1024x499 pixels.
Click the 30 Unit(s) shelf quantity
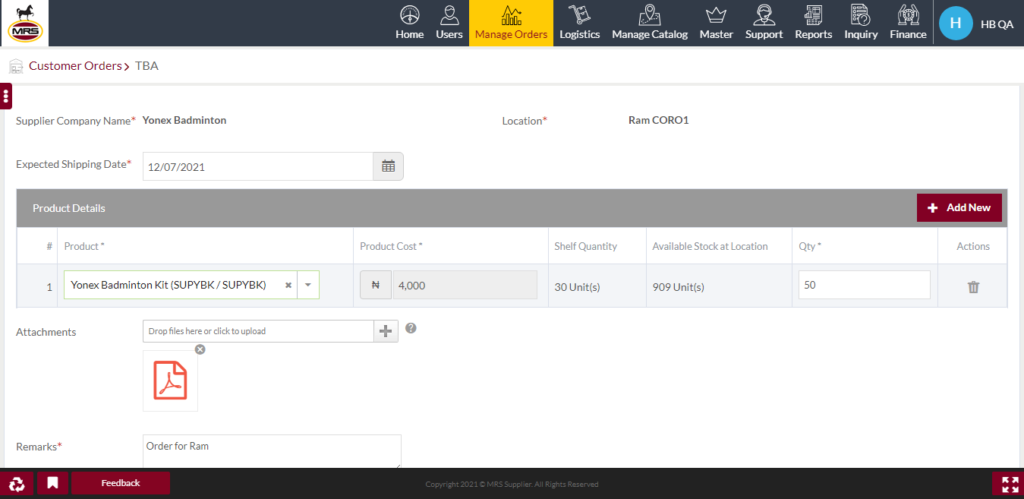[577, 287]
